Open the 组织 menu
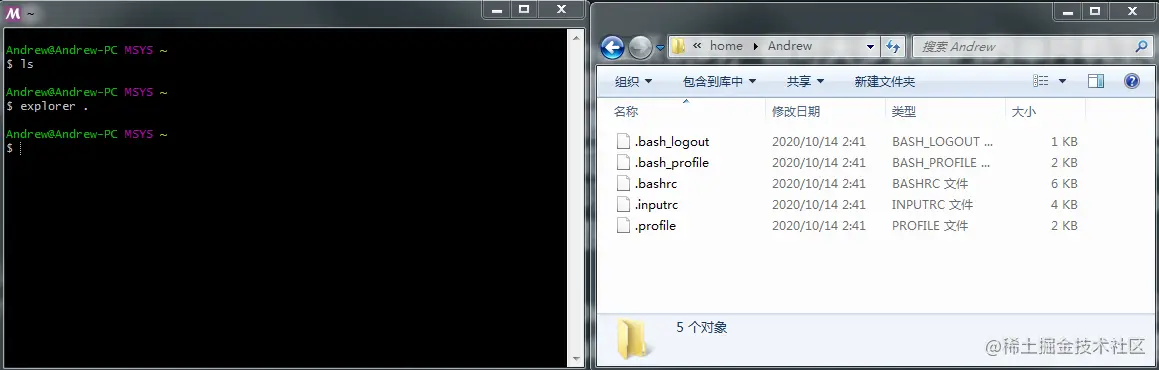The width and height of the screenshot is (1159, 370). click(x=633, y=81)
